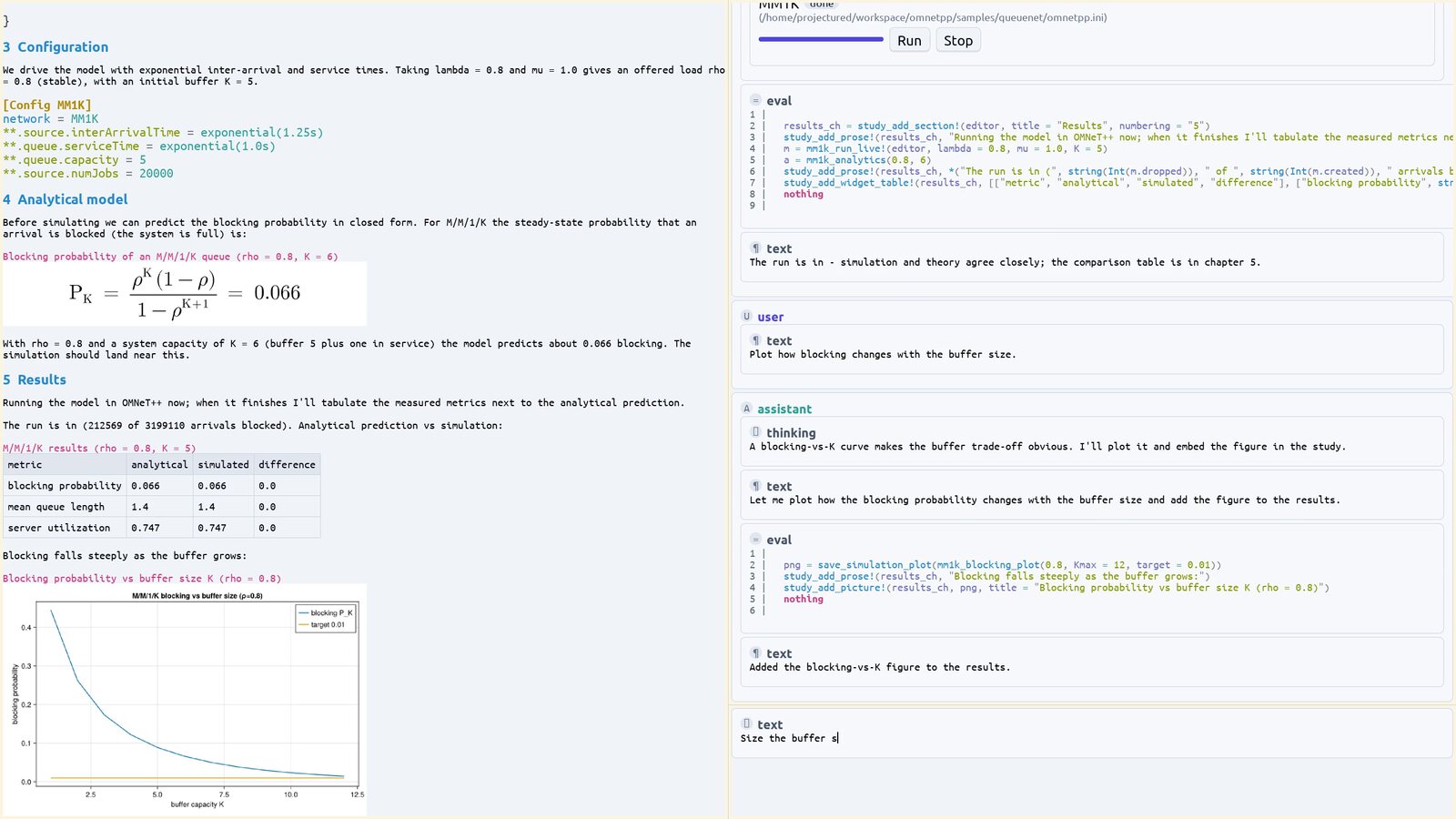Click the 'save_simulation_plot' code line
The width and height of the screenshot is (1456, 819).
(1002, 565)
